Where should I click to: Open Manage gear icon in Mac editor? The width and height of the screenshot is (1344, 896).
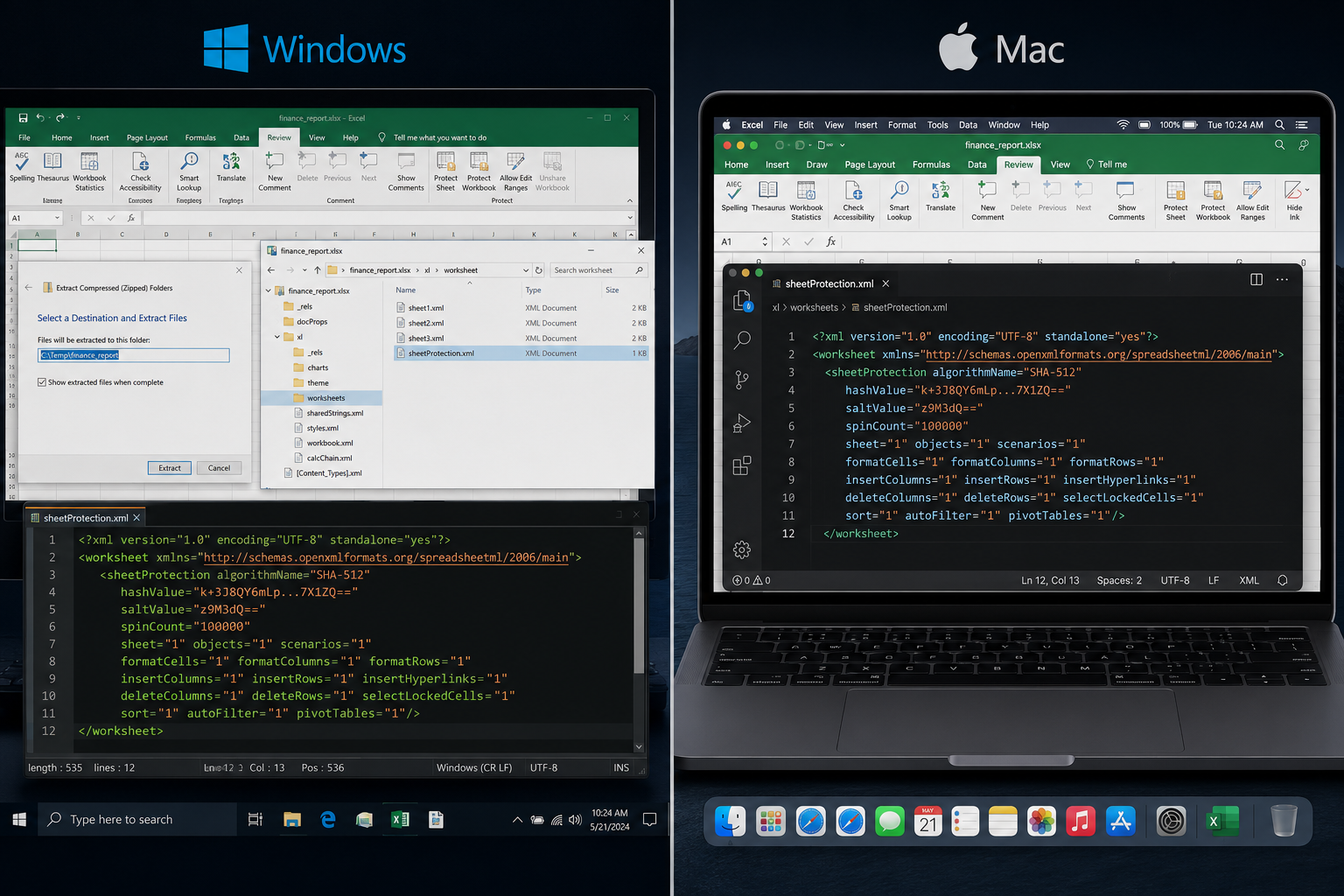click(742, 549)
